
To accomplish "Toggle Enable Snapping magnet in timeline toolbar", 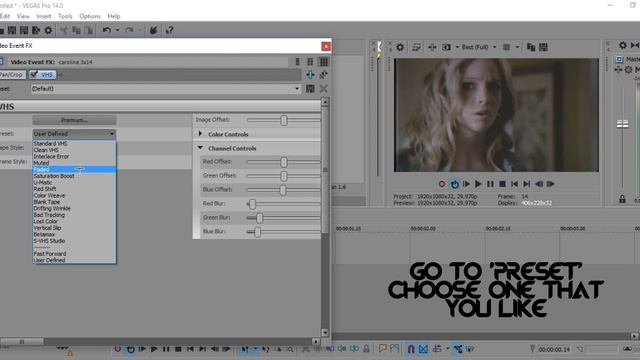I will (x=411, y=349).
